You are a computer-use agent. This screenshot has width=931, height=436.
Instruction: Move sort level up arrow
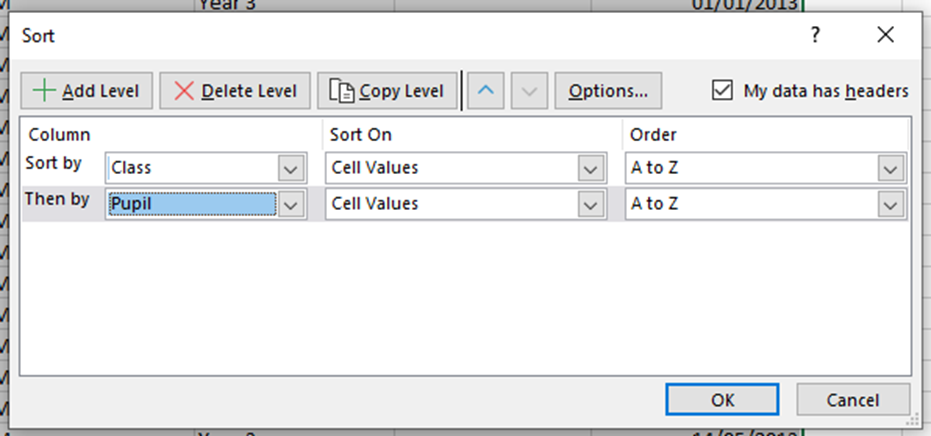coord(486,91)
